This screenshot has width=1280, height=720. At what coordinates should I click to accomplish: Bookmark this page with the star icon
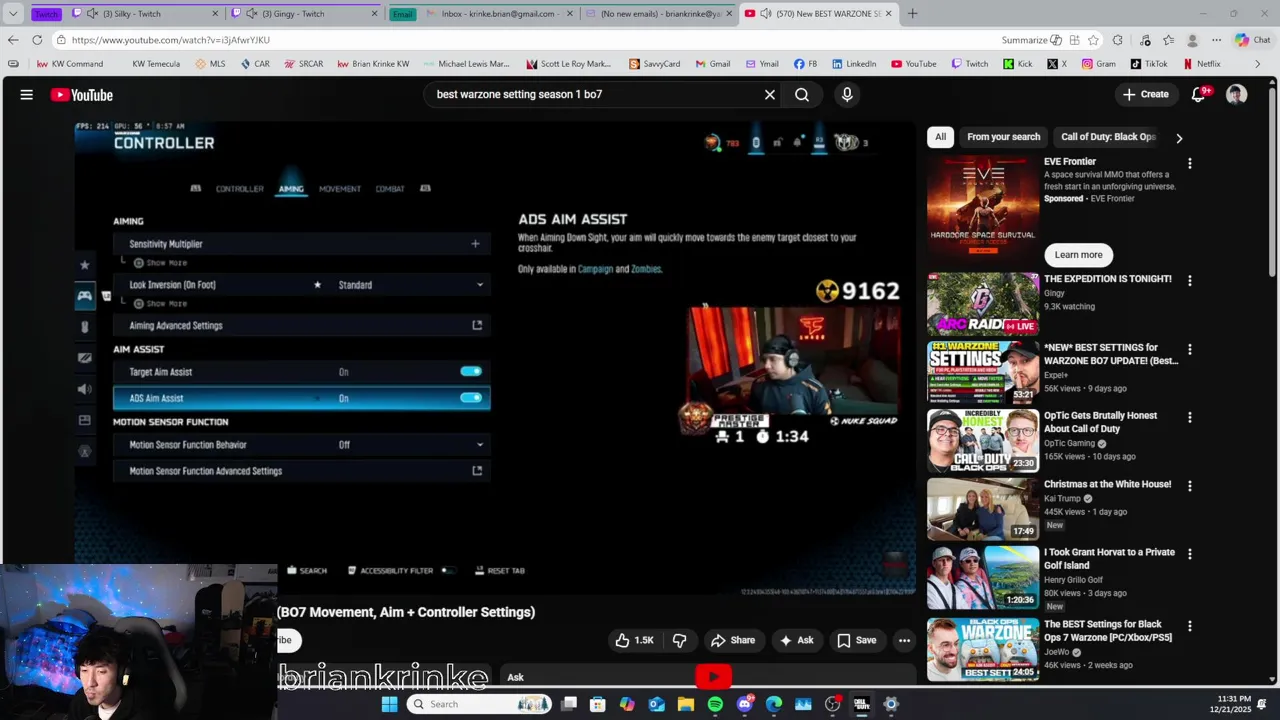[1093, 40]
